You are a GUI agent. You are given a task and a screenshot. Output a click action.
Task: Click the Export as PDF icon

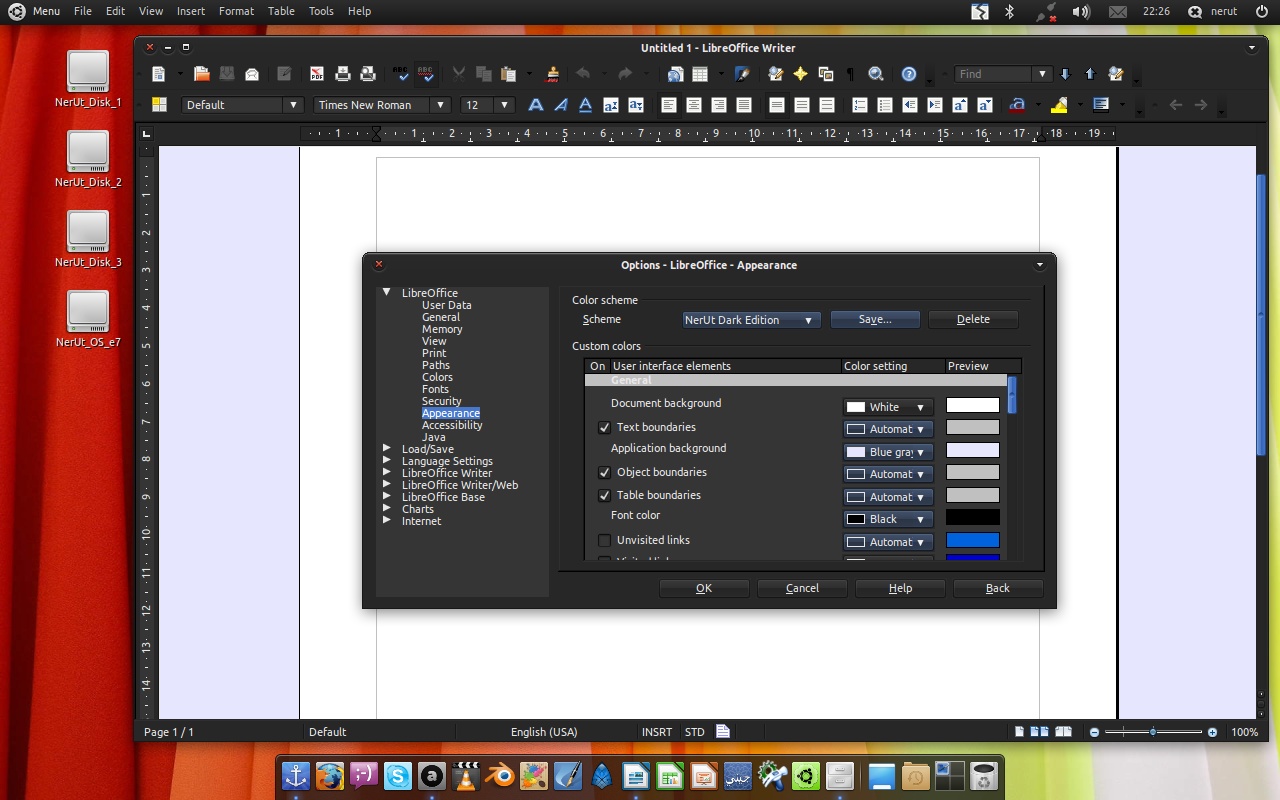pos(317,74)
